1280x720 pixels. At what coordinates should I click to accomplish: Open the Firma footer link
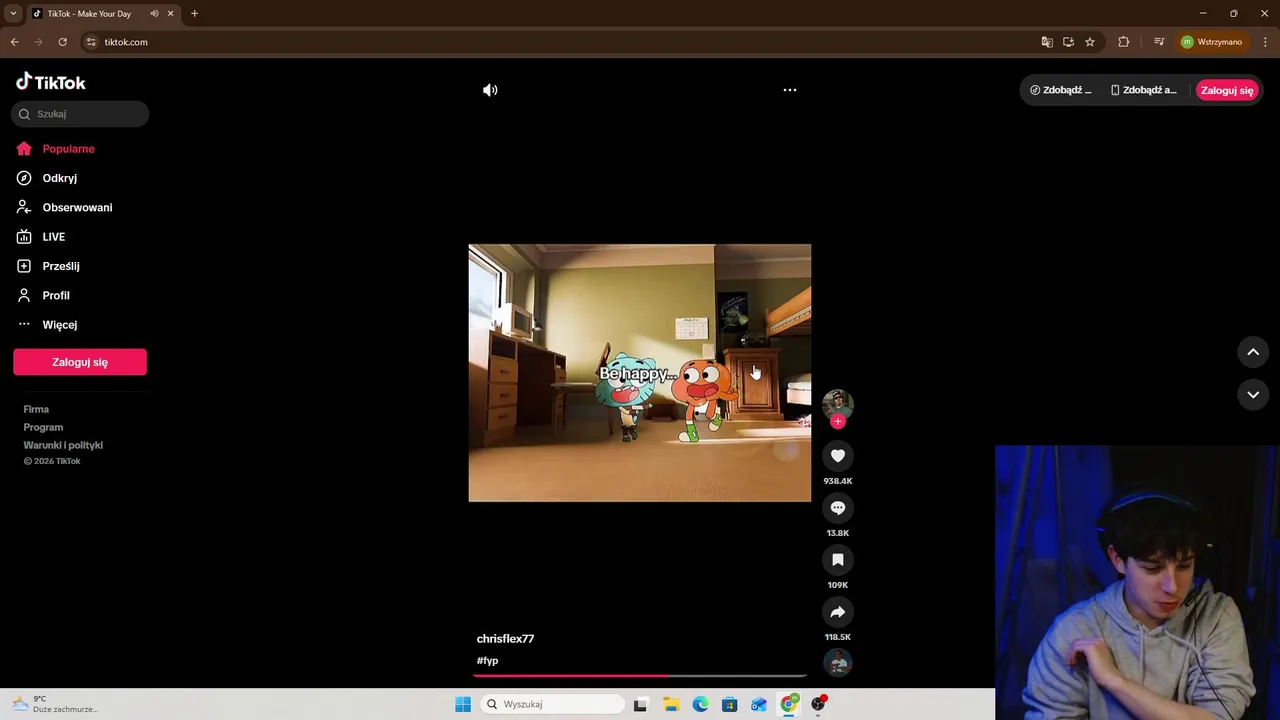36,409
